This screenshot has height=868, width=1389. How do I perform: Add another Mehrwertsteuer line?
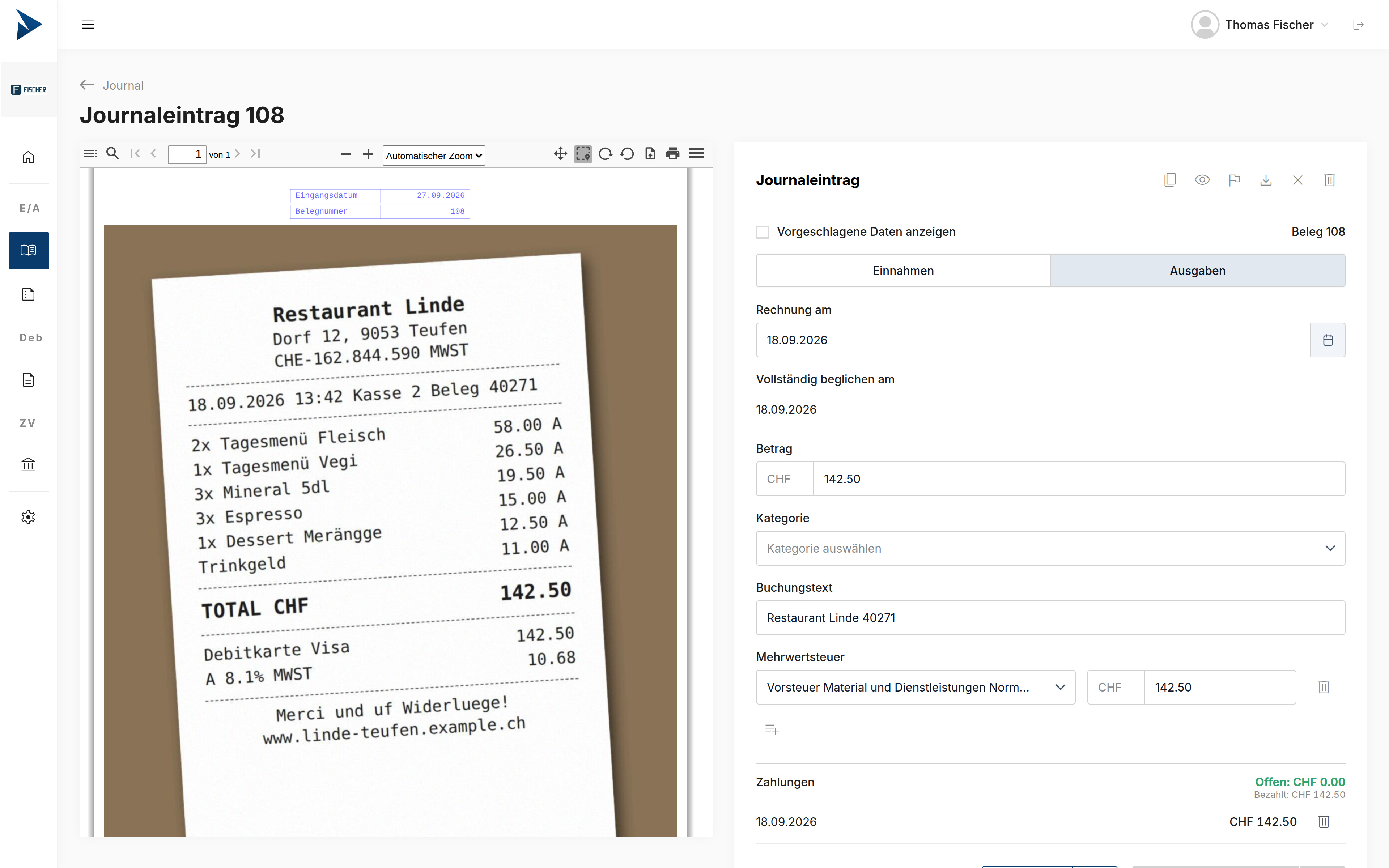772,729
